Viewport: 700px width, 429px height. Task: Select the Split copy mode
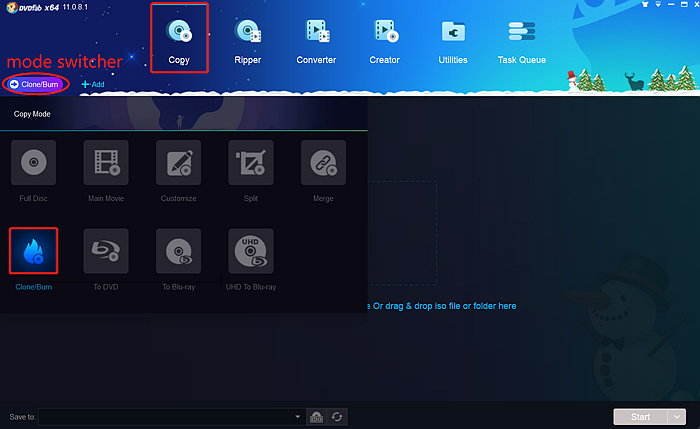251,171
